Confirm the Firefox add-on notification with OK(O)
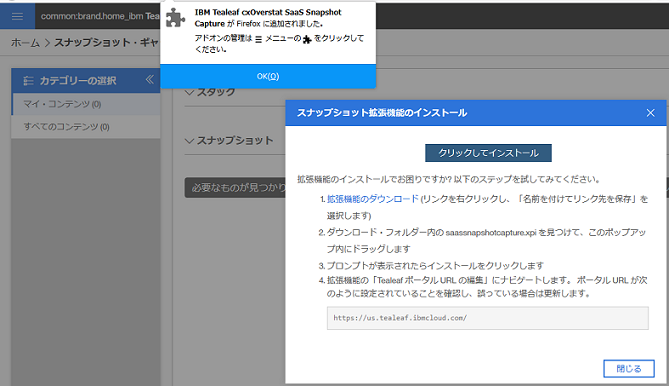Screen dimensions: 669x386 click(268, 76)
